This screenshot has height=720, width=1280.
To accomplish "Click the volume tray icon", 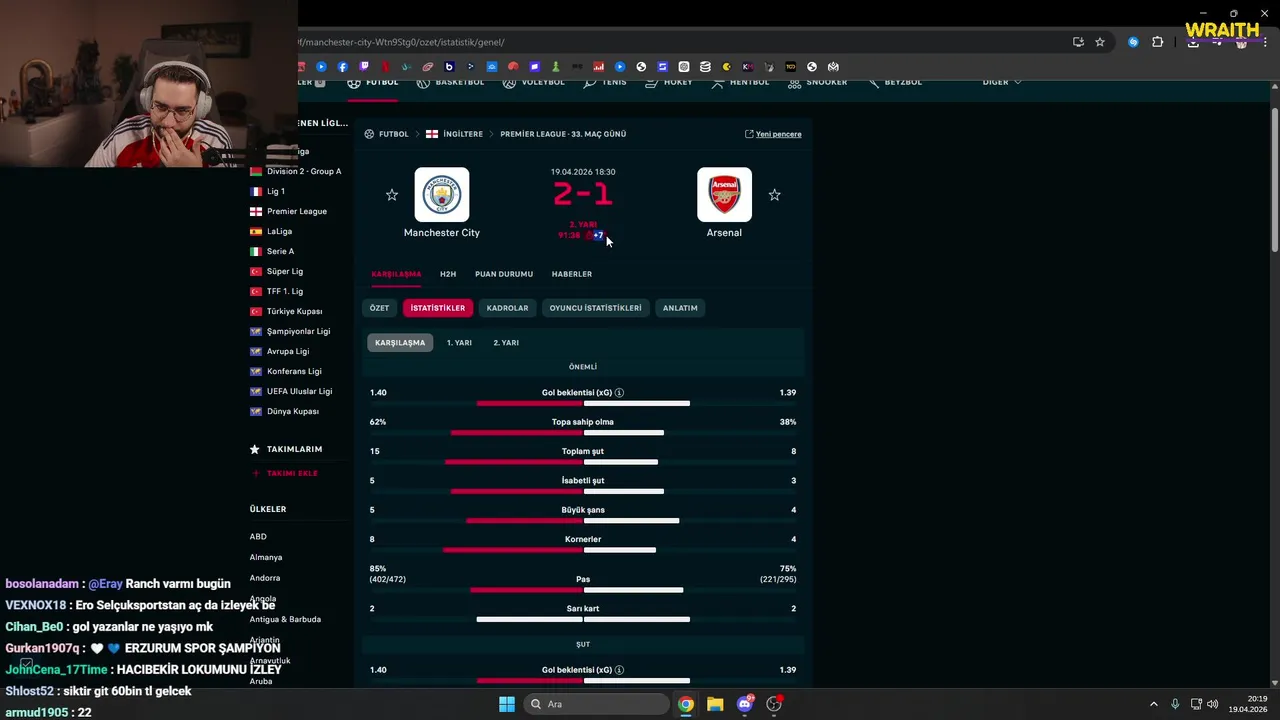I will (x=1213, y=704).
